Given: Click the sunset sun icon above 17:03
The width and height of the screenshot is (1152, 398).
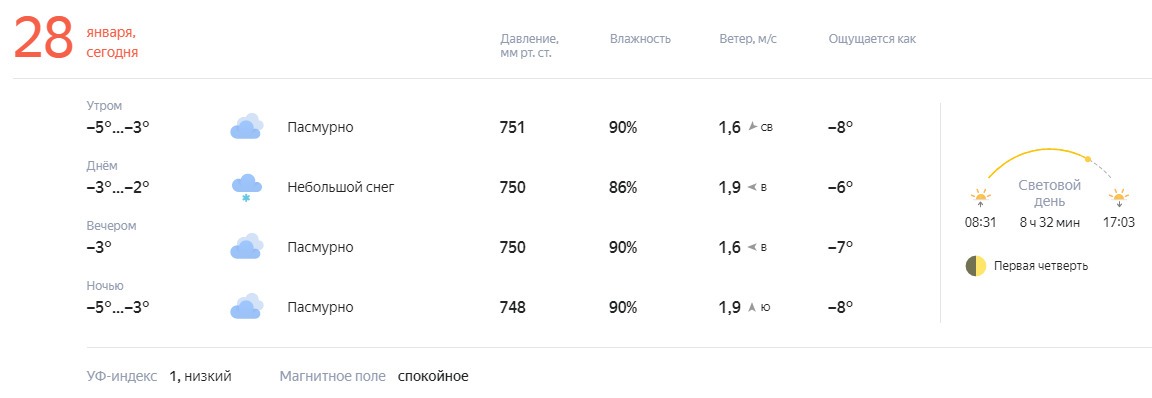Looking at the screenshot, I should coord(1118,198).
